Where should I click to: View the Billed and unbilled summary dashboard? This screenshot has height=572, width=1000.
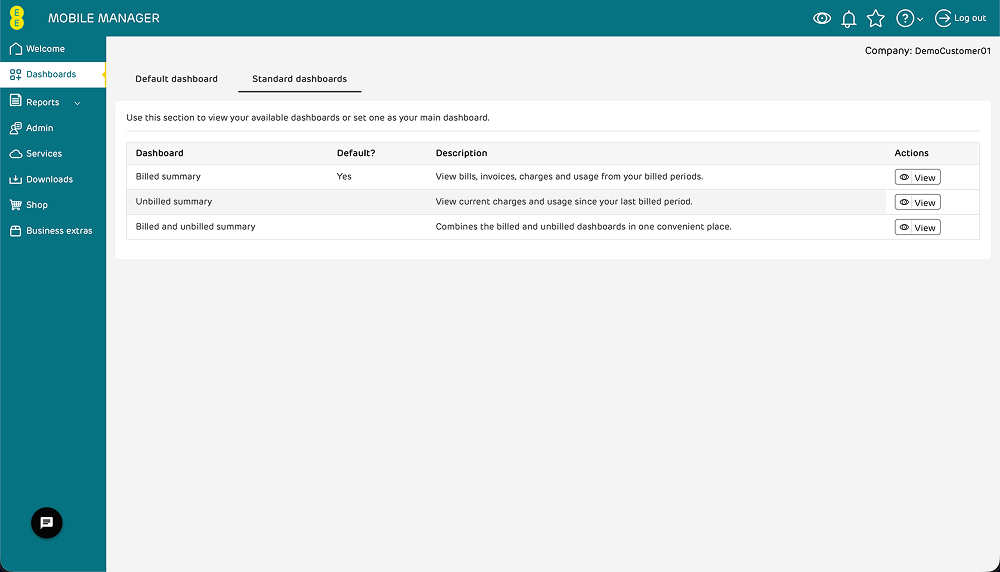[x=917, y=228]
